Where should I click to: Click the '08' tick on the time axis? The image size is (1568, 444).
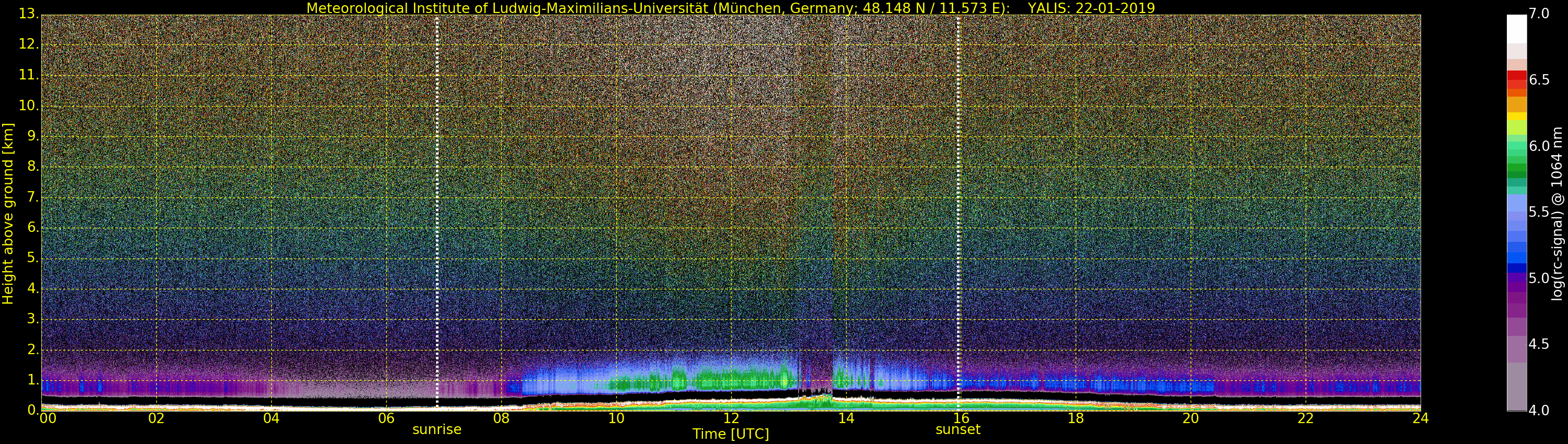click(501, 418)
